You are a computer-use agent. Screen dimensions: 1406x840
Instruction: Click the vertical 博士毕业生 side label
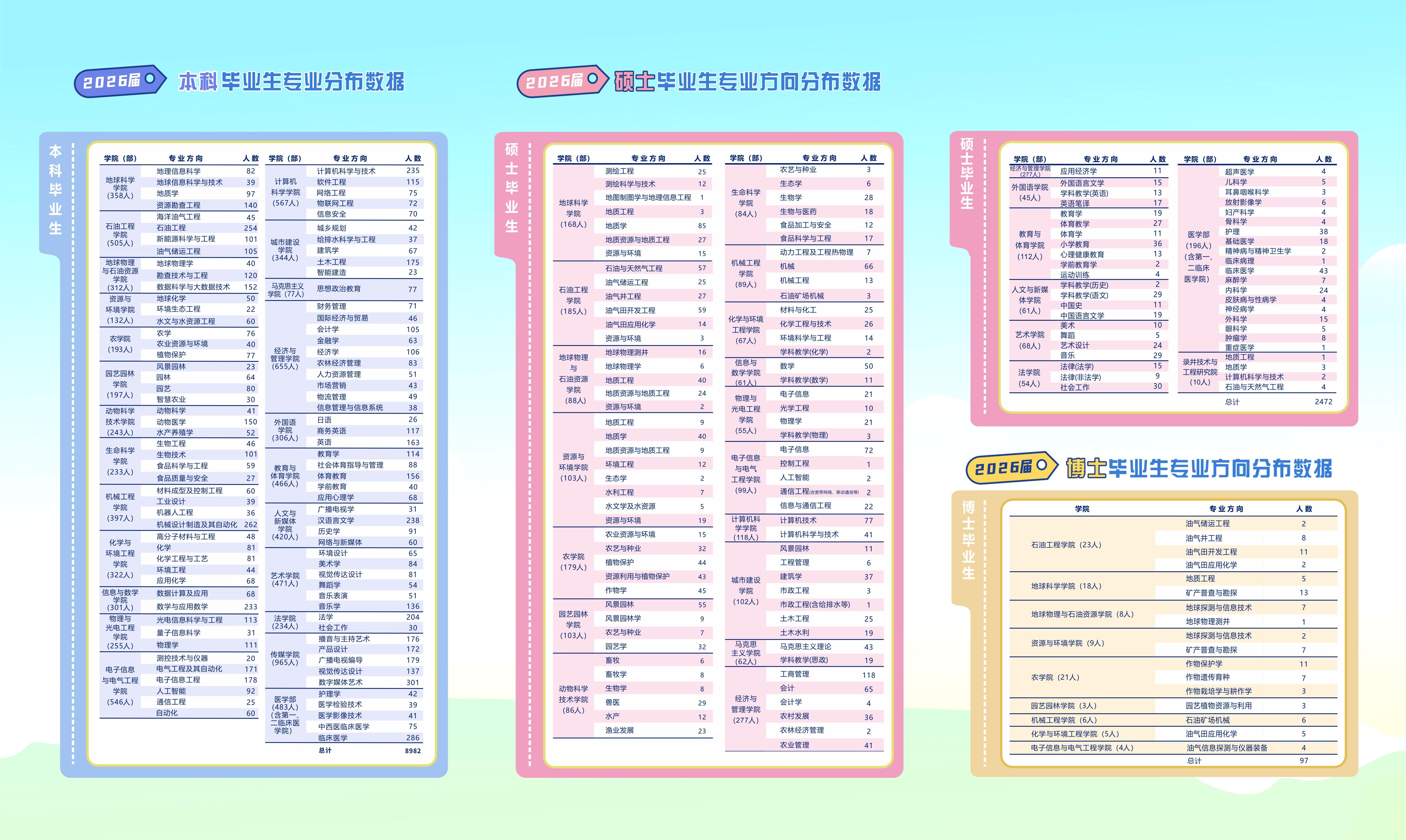click(x=968, y=540)
